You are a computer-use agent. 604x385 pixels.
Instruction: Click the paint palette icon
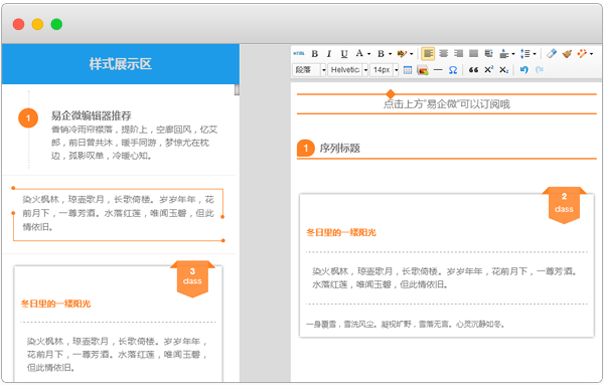pos(402,54)
